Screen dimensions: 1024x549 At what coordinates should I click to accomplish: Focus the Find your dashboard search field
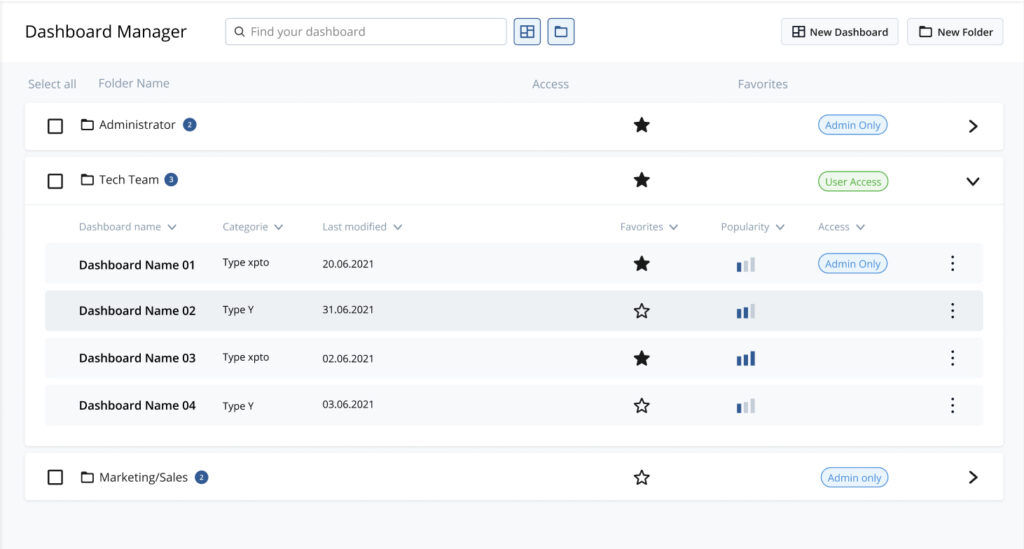[366, 31]
